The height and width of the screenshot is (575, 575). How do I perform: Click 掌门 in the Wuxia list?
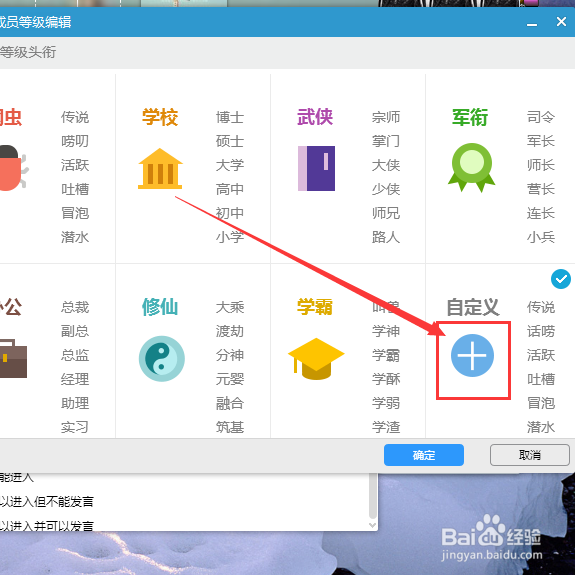[386, 141]
